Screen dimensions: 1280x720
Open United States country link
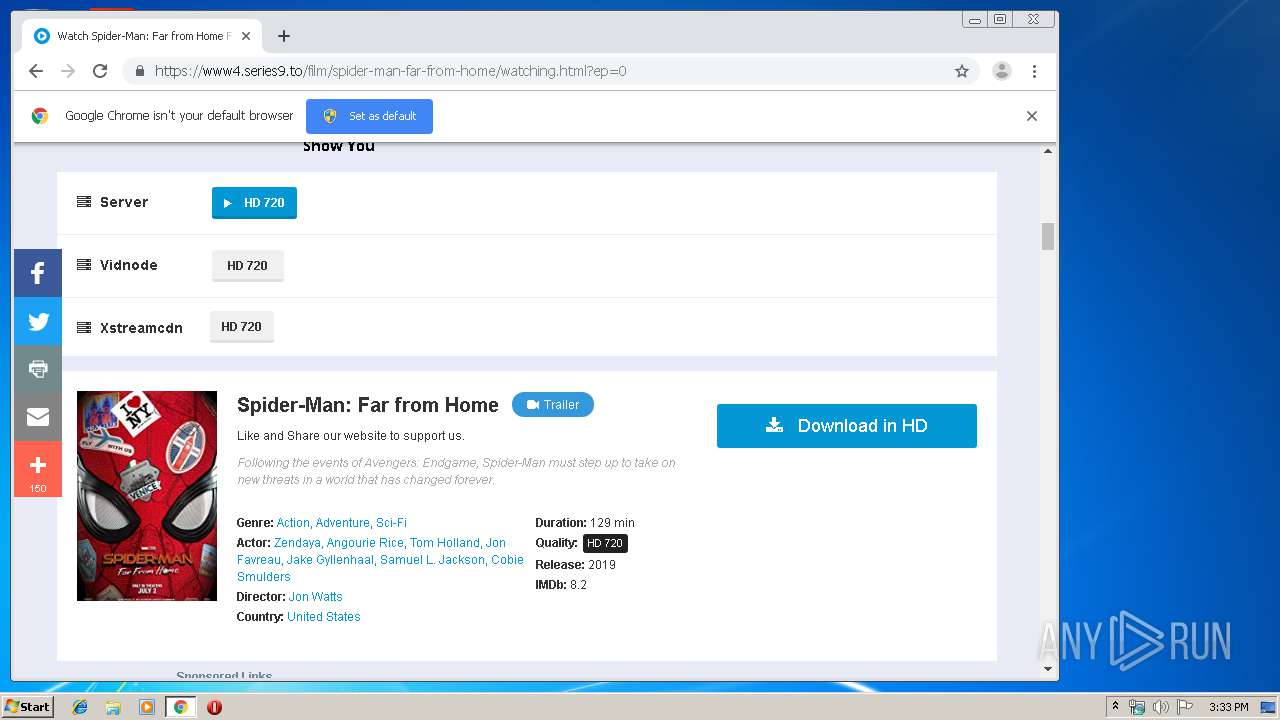click(x=324, y=617)
